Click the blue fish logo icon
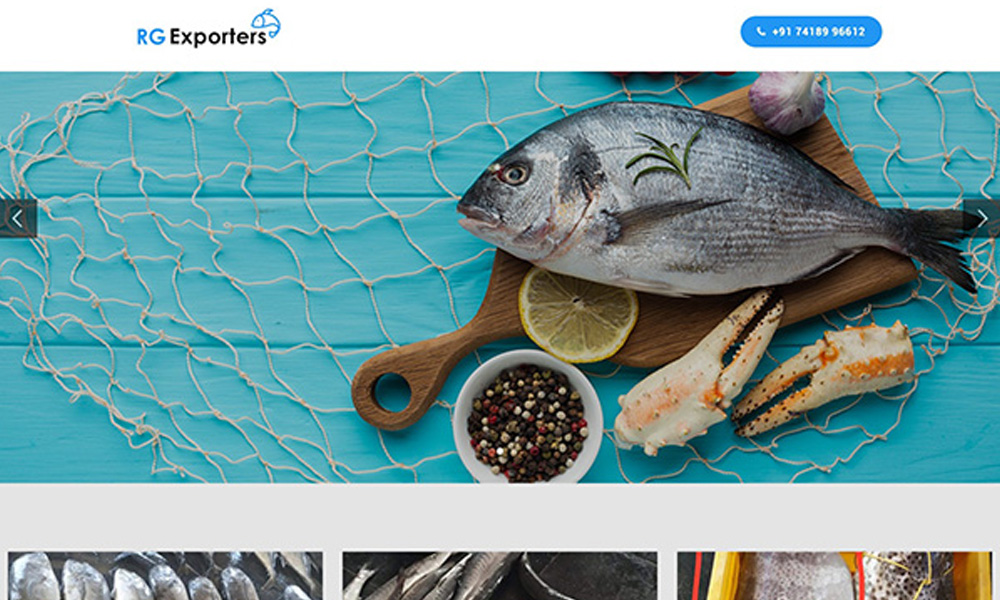 tap(266, 24)
